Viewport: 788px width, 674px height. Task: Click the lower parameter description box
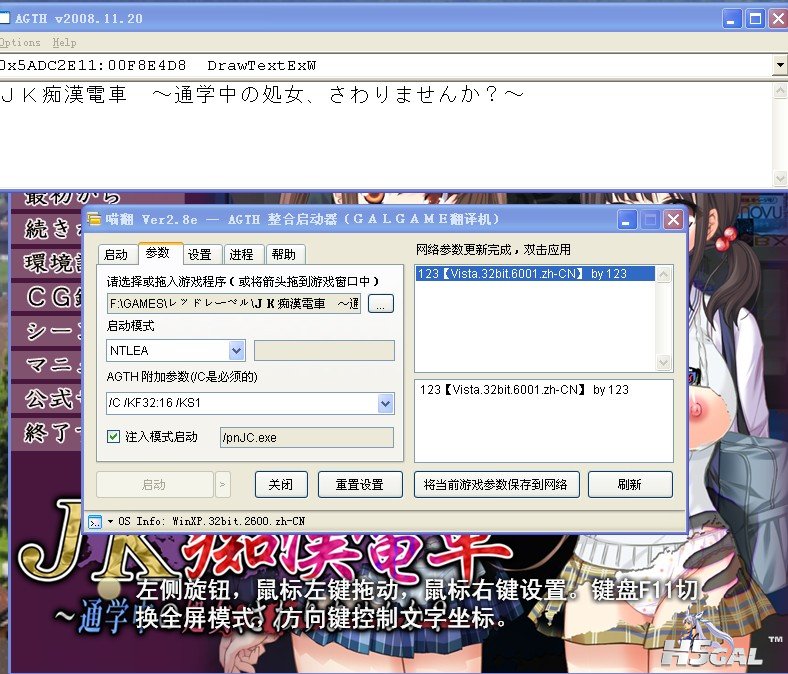pyautogui.click(x=543, y=421)
